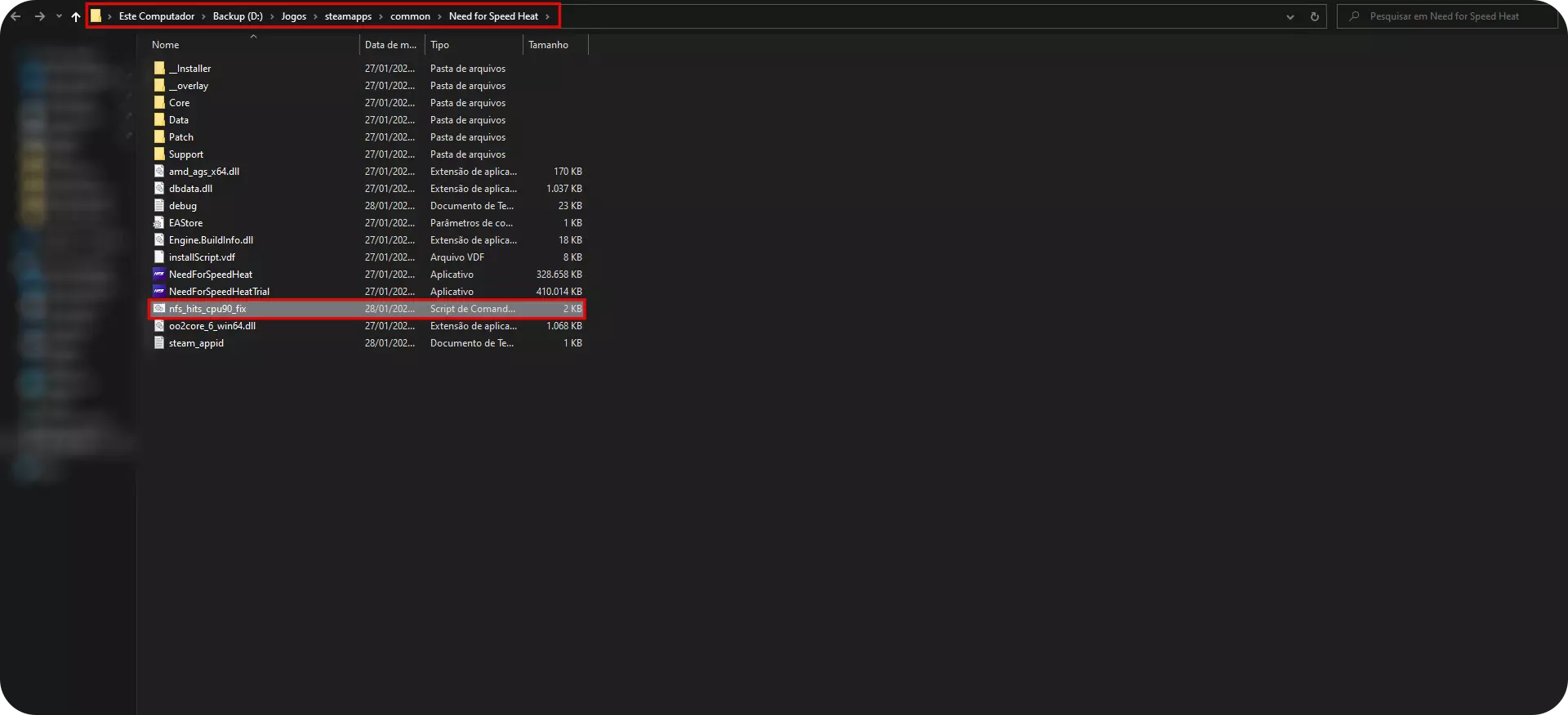Click the file name Engine.BuildInfo.dll
Screen dimensions: 1568x715
click(211, 240)
